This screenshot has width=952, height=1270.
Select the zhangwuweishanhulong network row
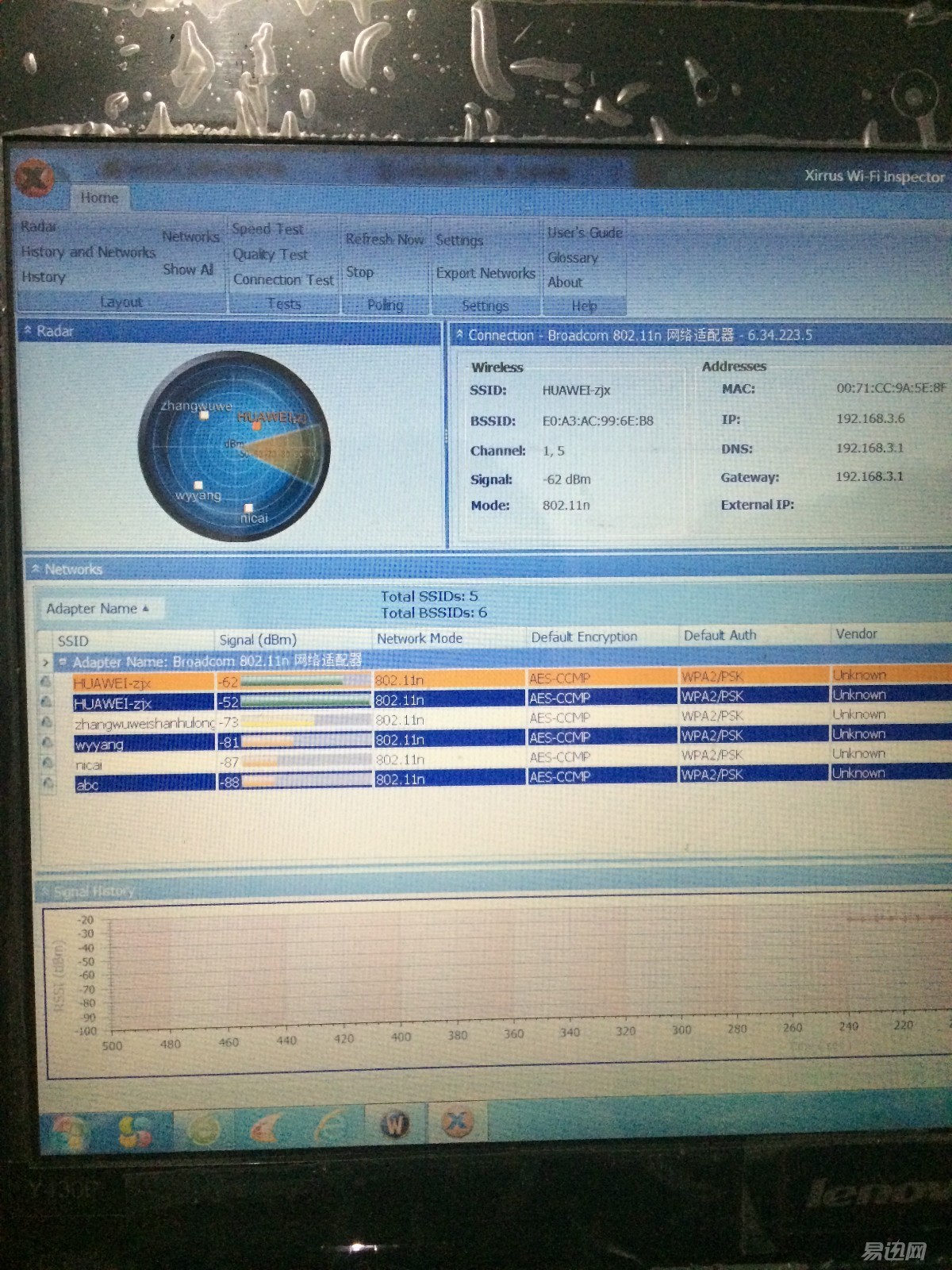click(x=144, y=723)
